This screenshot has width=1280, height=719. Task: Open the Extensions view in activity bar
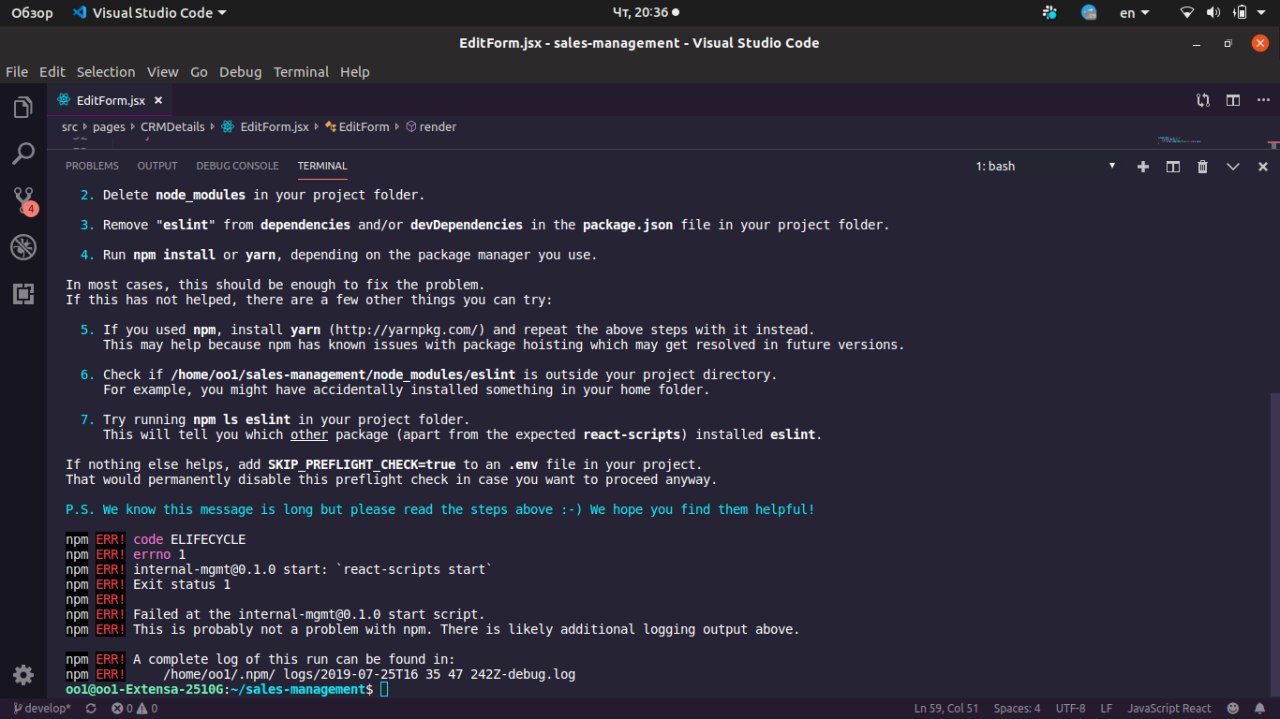click(x=23, y=293)
